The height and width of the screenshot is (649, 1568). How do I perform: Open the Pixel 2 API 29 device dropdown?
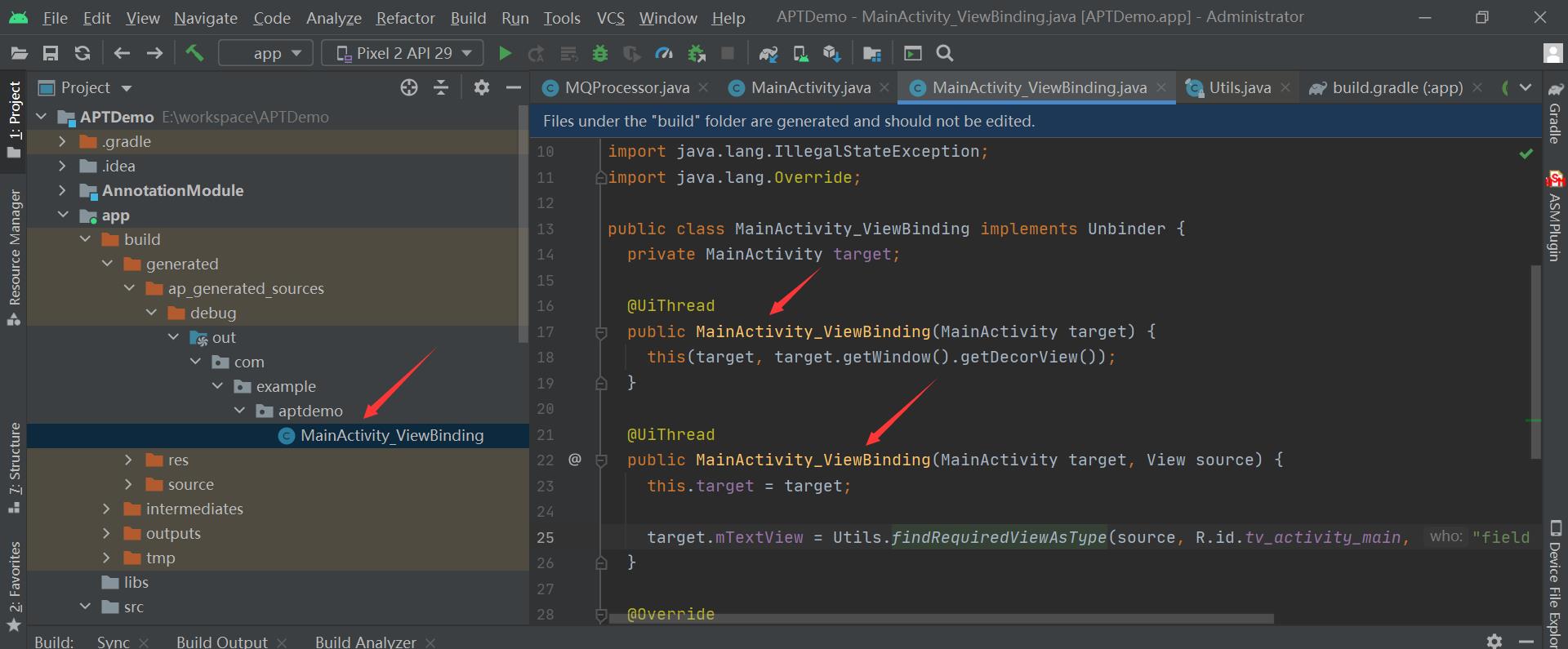pyautogui.click(x=403, y=54)
